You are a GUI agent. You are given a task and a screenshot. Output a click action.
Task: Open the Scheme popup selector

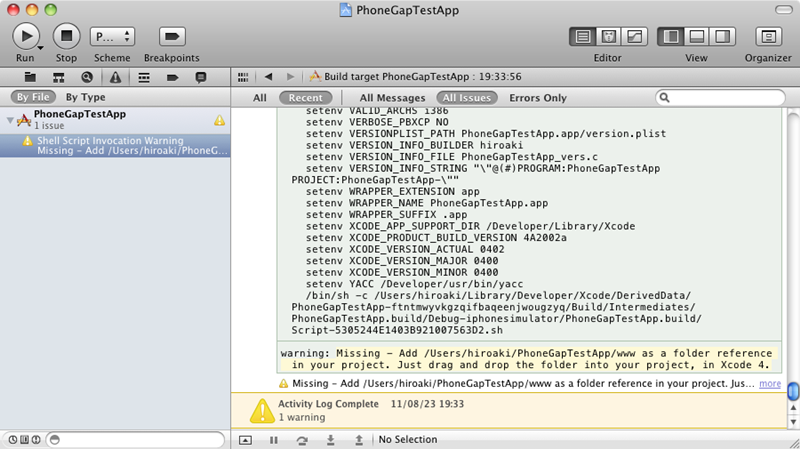[112, 36]
